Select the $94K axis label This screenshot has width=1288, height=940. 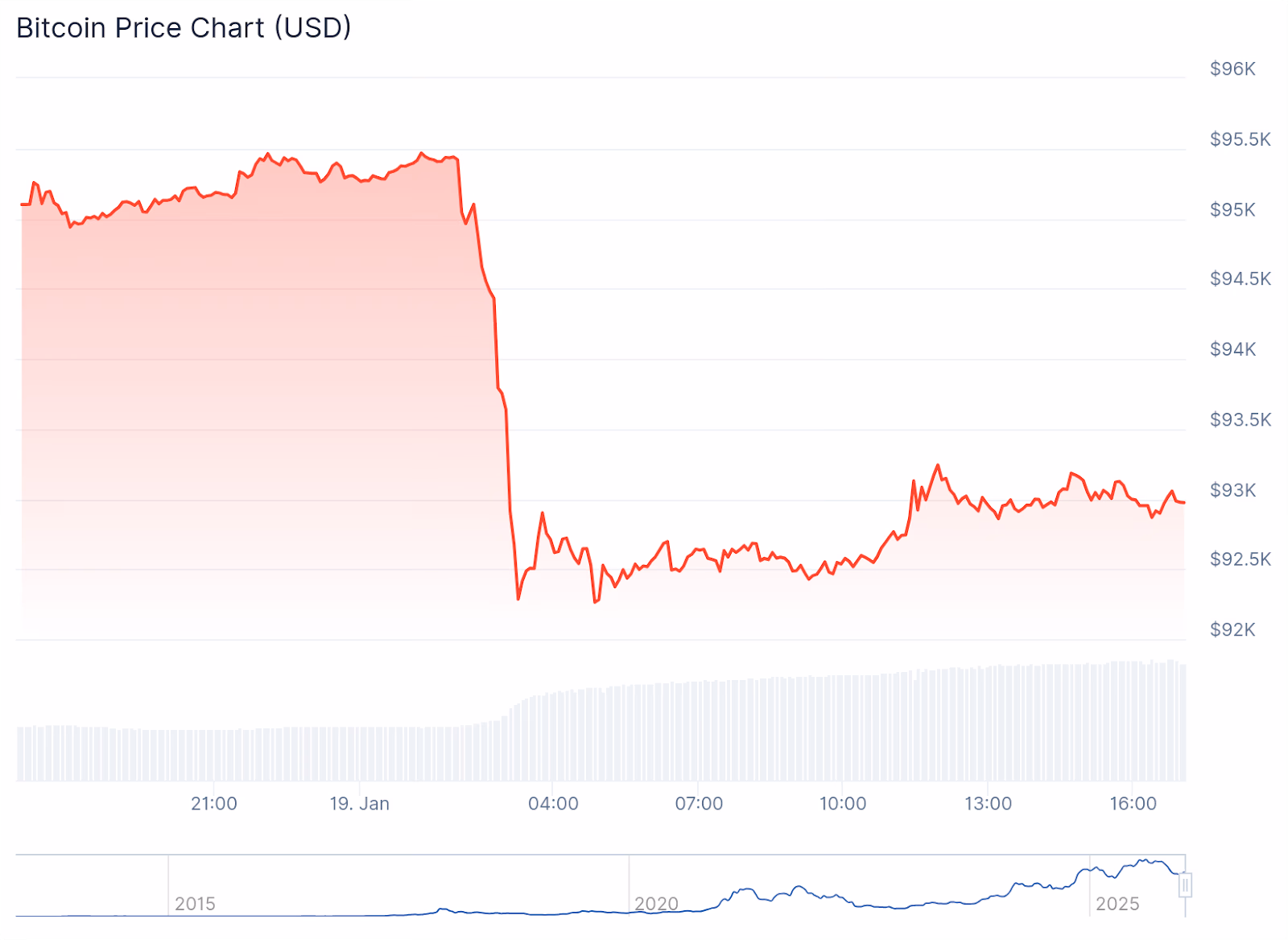[1232, 349]
